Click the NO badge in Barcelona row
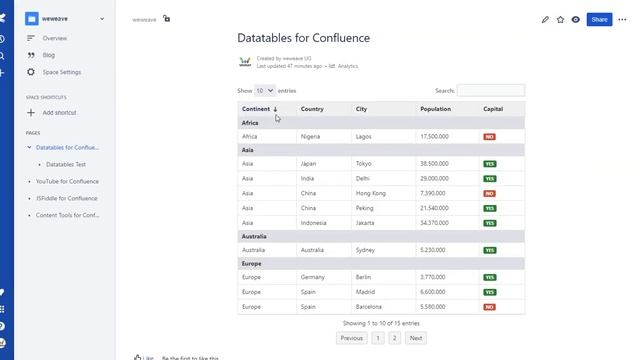 (489, 307)
